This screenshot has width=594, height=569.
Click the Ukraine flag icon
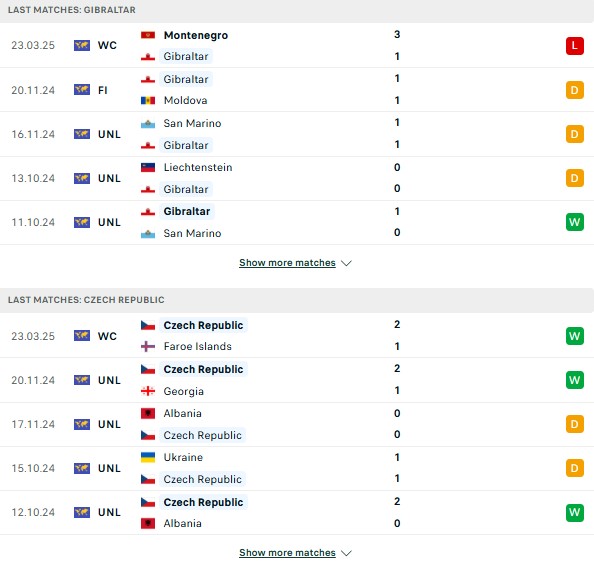pyautogui.click(x=148, y=457)
